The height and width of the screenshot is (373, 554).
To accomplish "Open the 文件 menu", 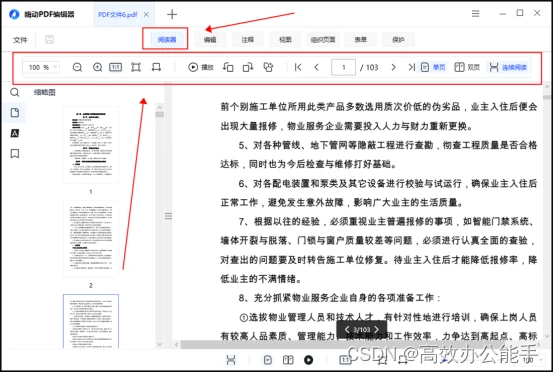I will click(x=20, y=40).
